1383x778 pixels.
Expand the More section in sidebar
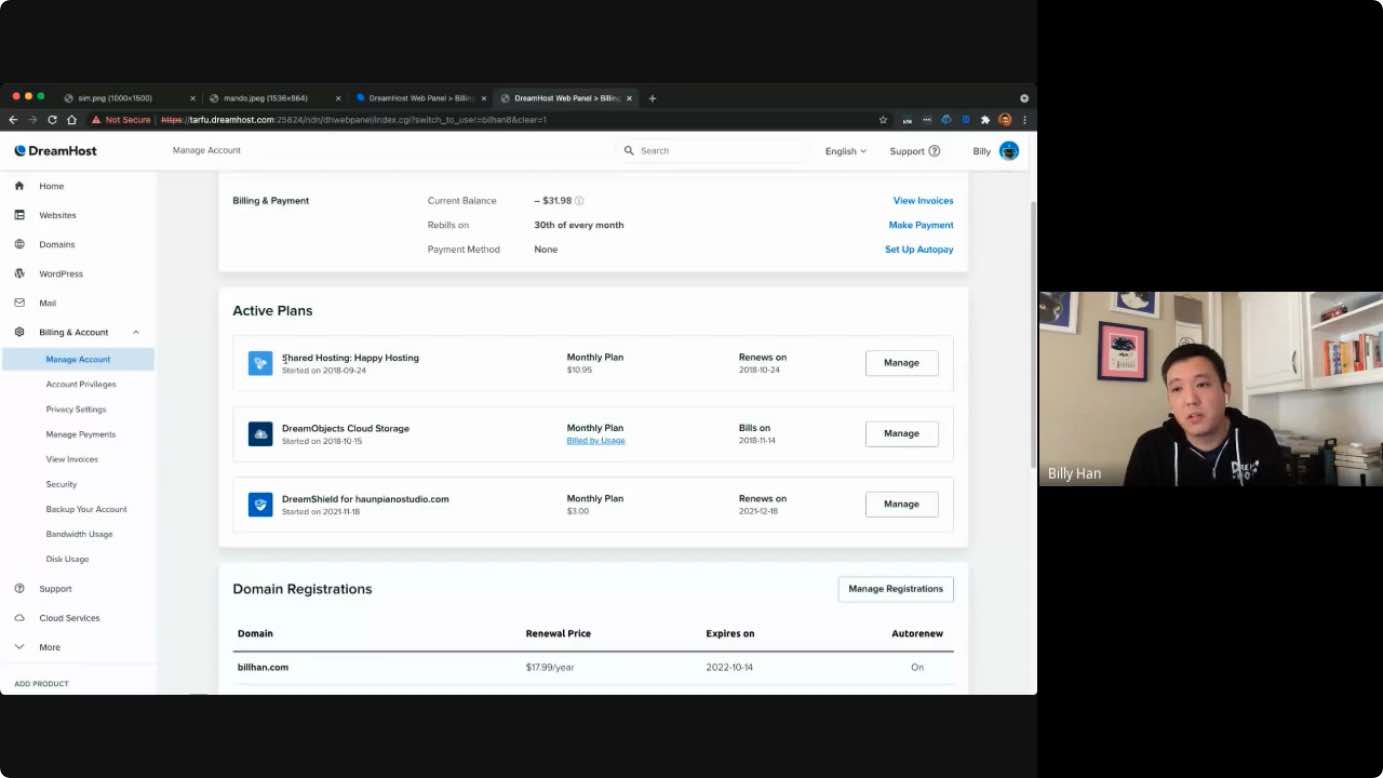click(49, 647)
